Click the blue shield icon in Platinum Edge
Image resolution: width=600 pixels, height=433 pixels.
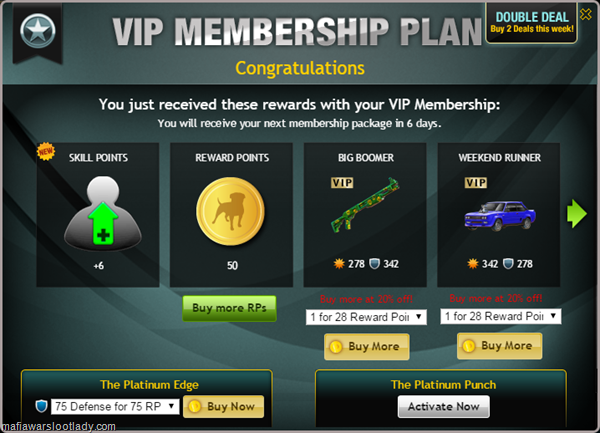pos(41,406)
